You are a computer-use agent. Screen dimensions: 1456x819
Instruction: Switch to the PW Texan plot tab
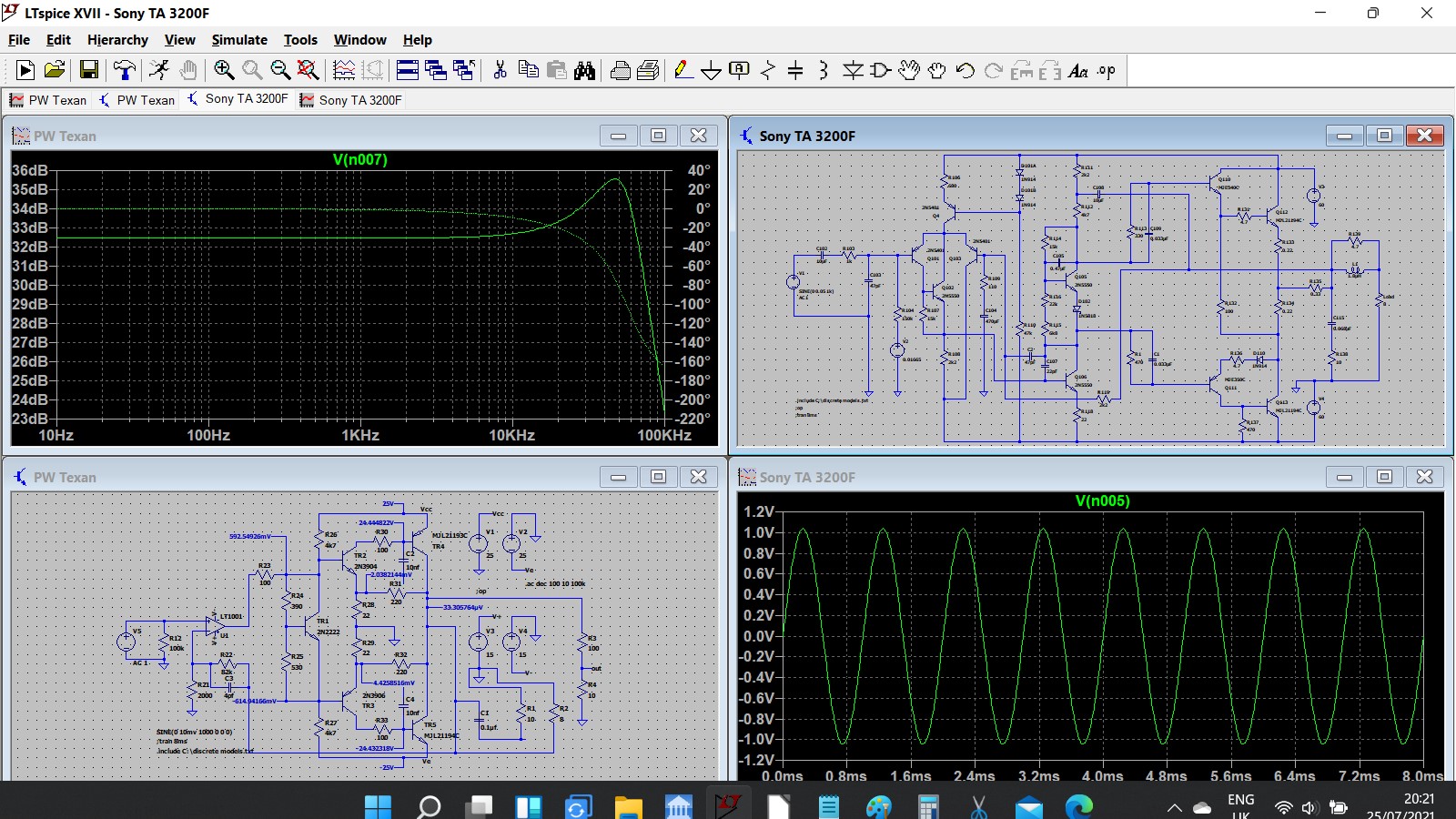(48, 100)
